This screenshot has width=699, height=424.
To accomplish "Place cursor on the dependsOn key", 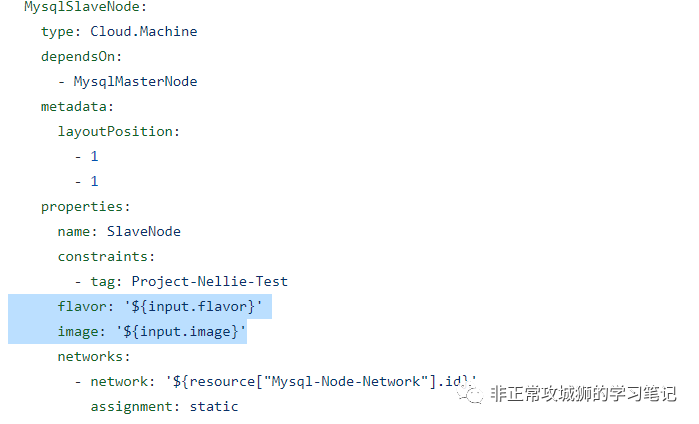I will click(81, 57).
